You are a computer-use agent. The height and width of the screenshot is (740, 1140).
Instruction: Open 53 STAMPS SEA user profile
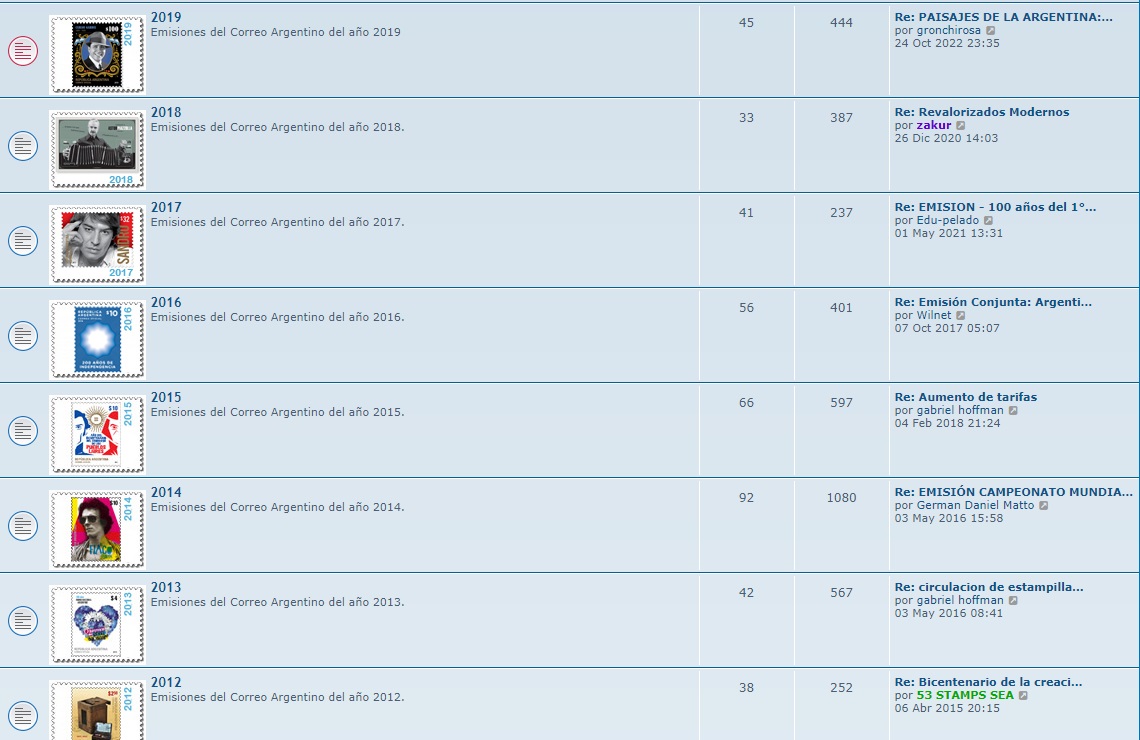(x=965, y=696)
